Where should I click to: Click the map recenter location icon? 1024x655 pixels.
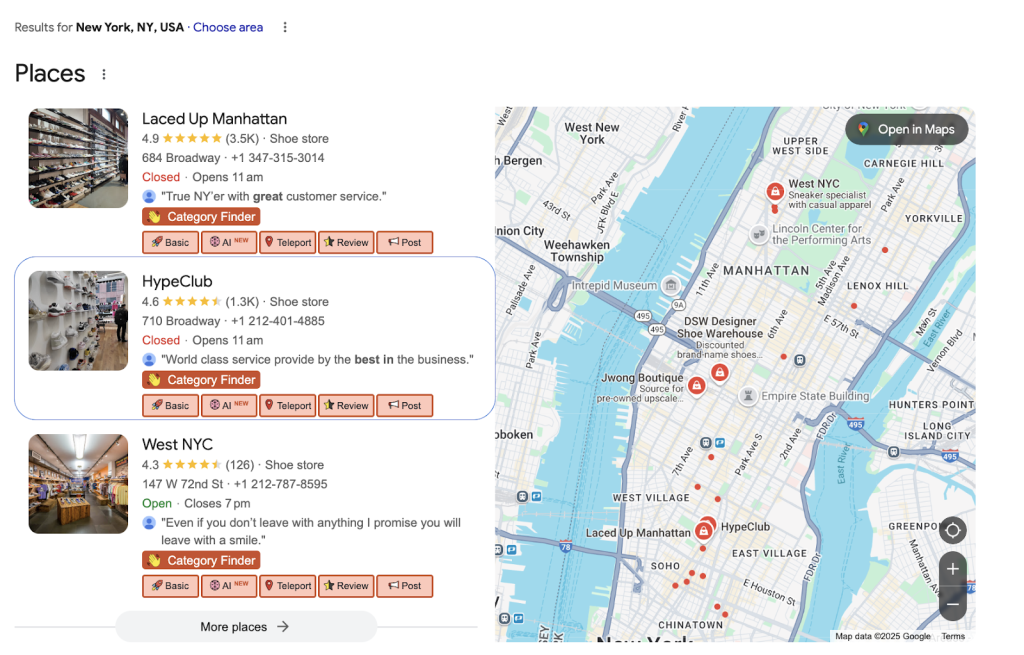click(x=952, y=530)
